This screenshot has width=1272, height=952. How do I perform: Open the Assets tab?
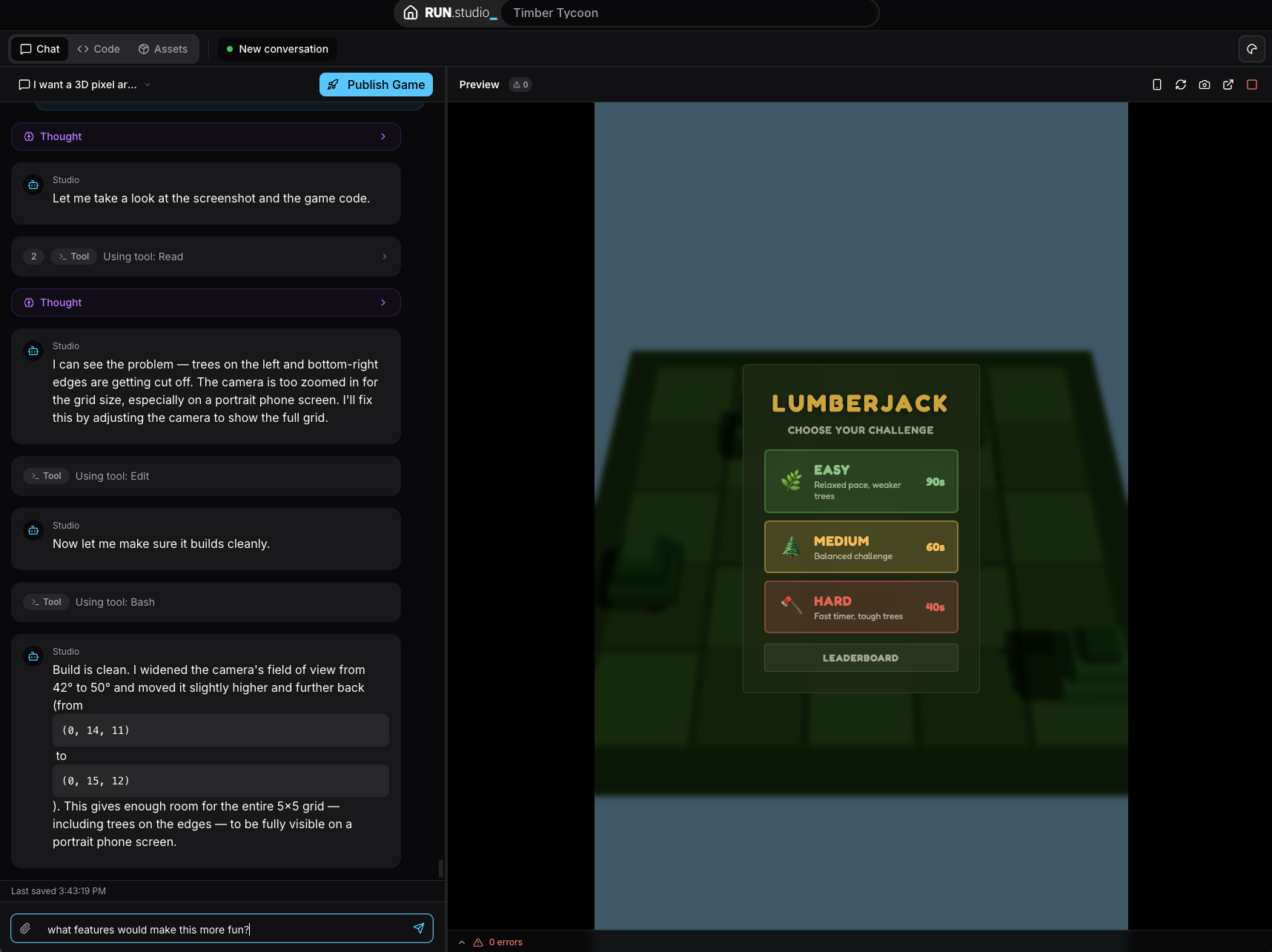pos(163,49)
